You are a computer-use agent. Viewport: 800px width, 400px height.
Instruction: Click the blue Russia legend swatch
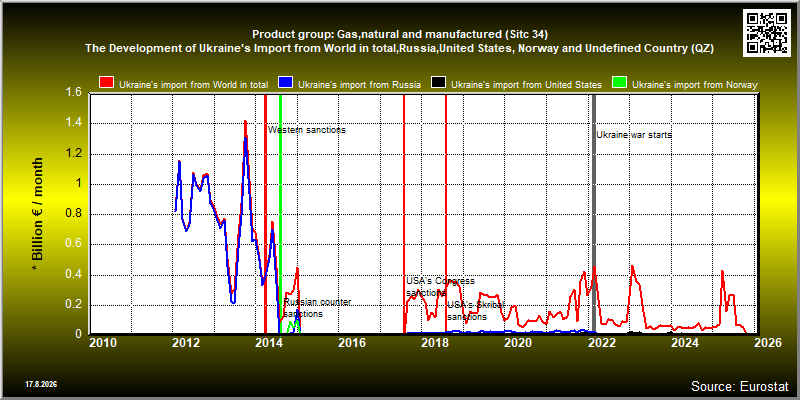[x=285, y=83]
